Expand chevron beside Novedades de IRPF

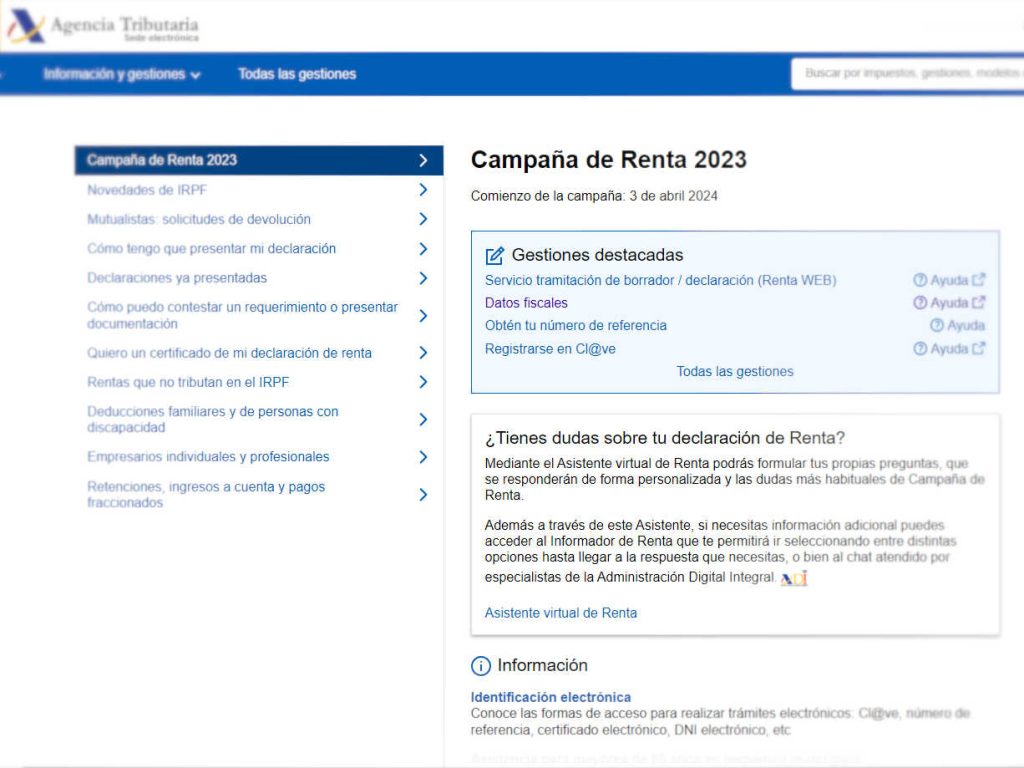point(423,190)
